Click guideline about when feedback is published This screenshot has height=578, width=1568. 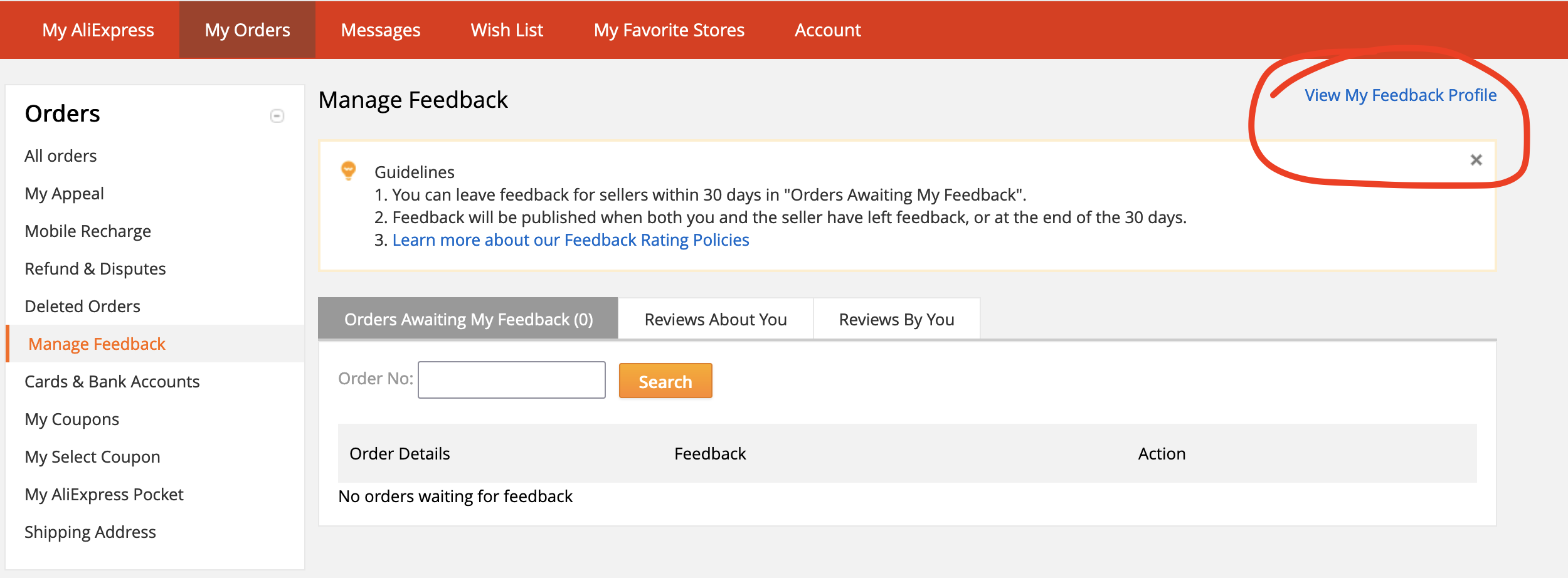click(x=780, y=218)
